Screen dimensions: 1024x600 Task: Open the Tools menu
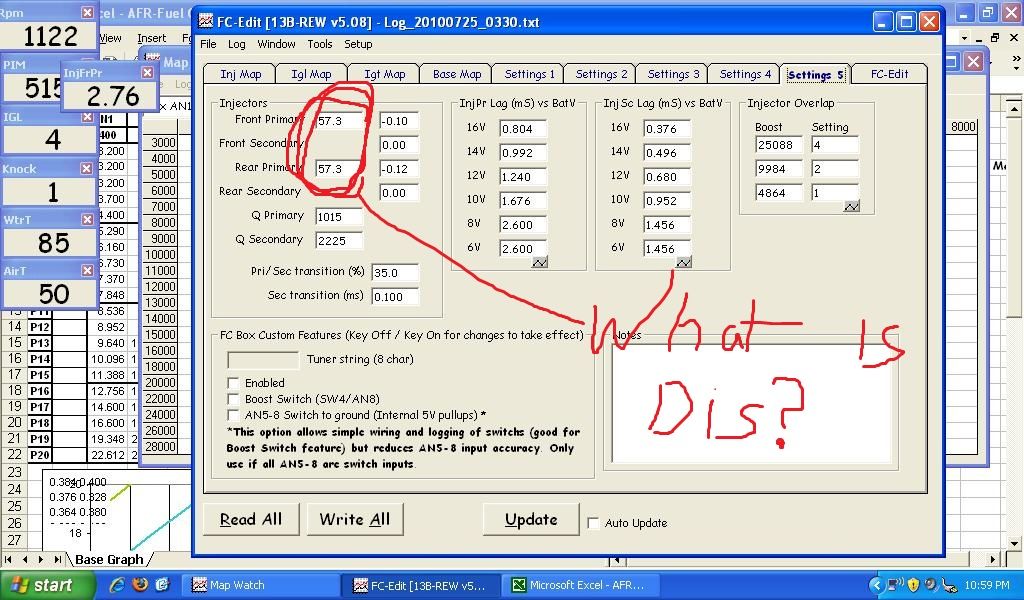tap(320, 44)
